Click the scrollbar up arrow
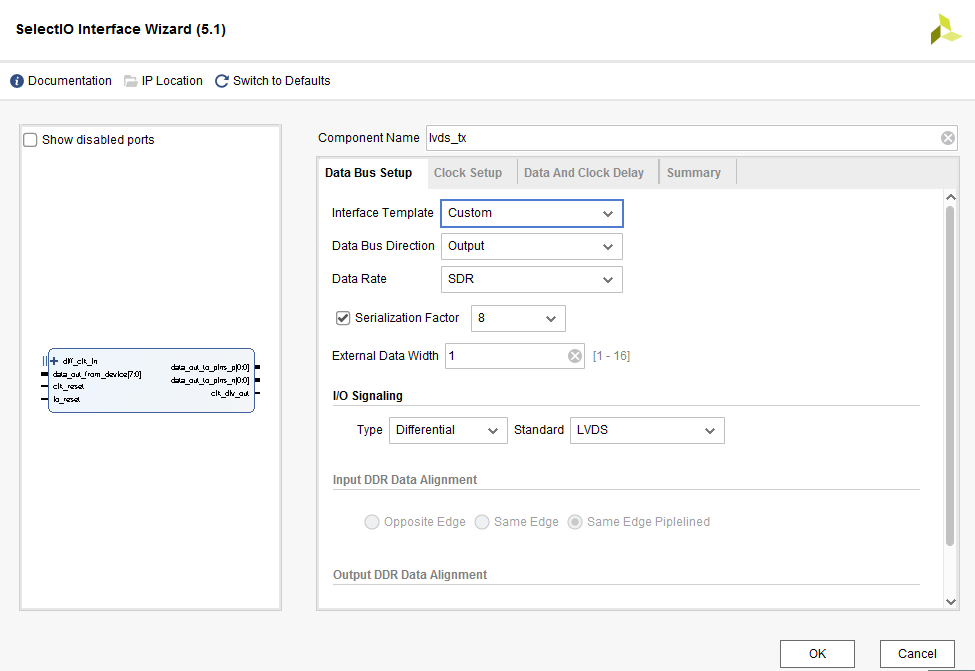975x671 pixels. [x=950, y=197]
